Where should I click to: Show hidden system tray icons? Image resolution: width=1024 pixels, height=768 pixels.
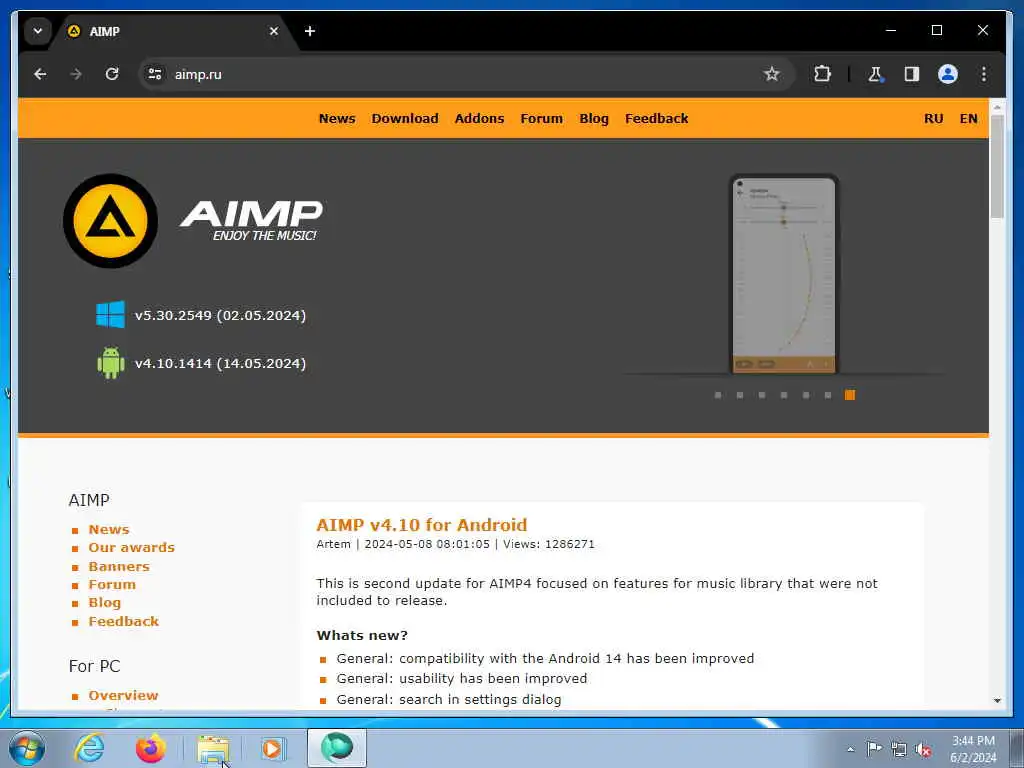click(x=850, y=749)
